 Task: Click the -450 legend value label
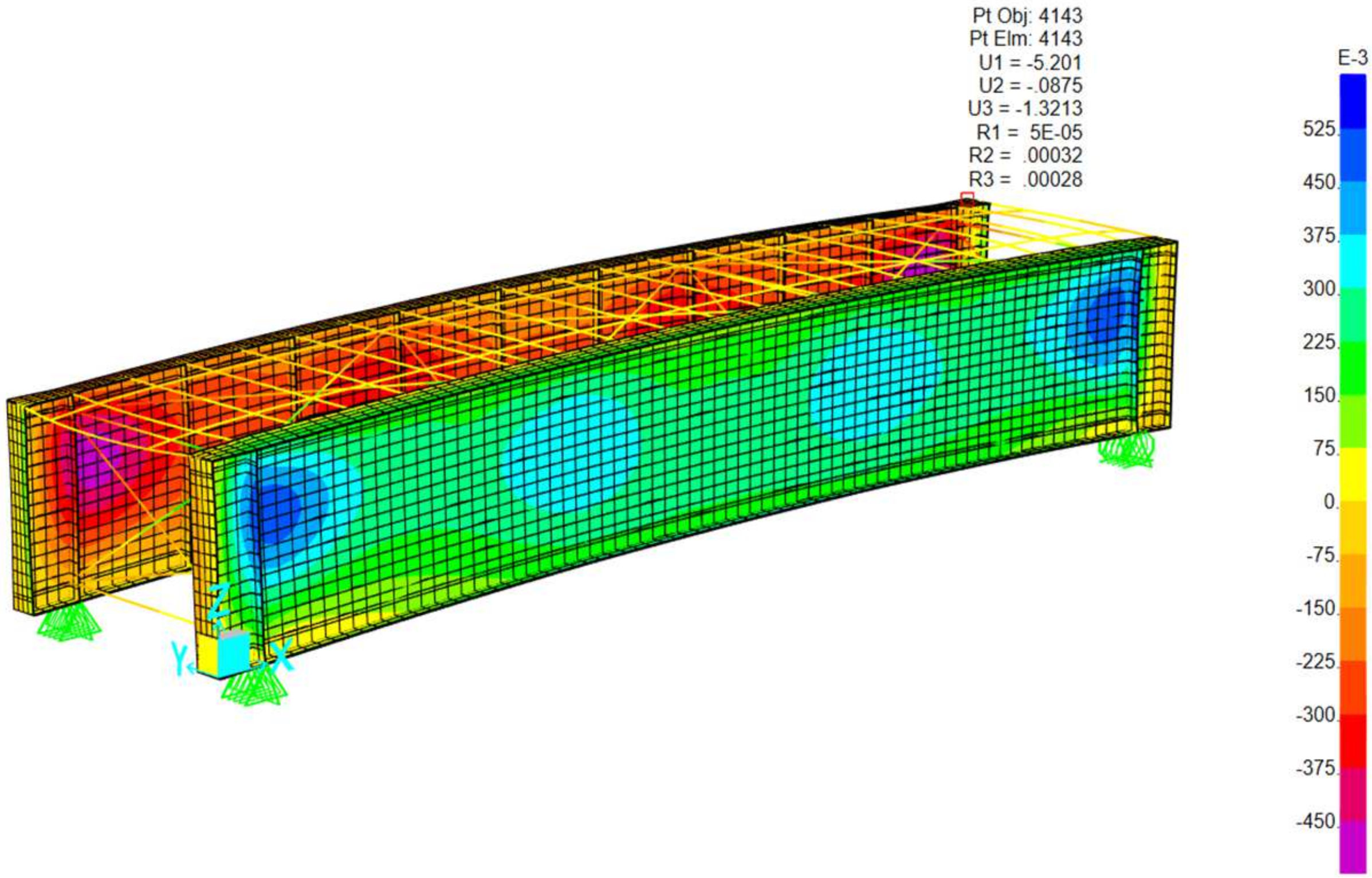(x=1316, y=821)
